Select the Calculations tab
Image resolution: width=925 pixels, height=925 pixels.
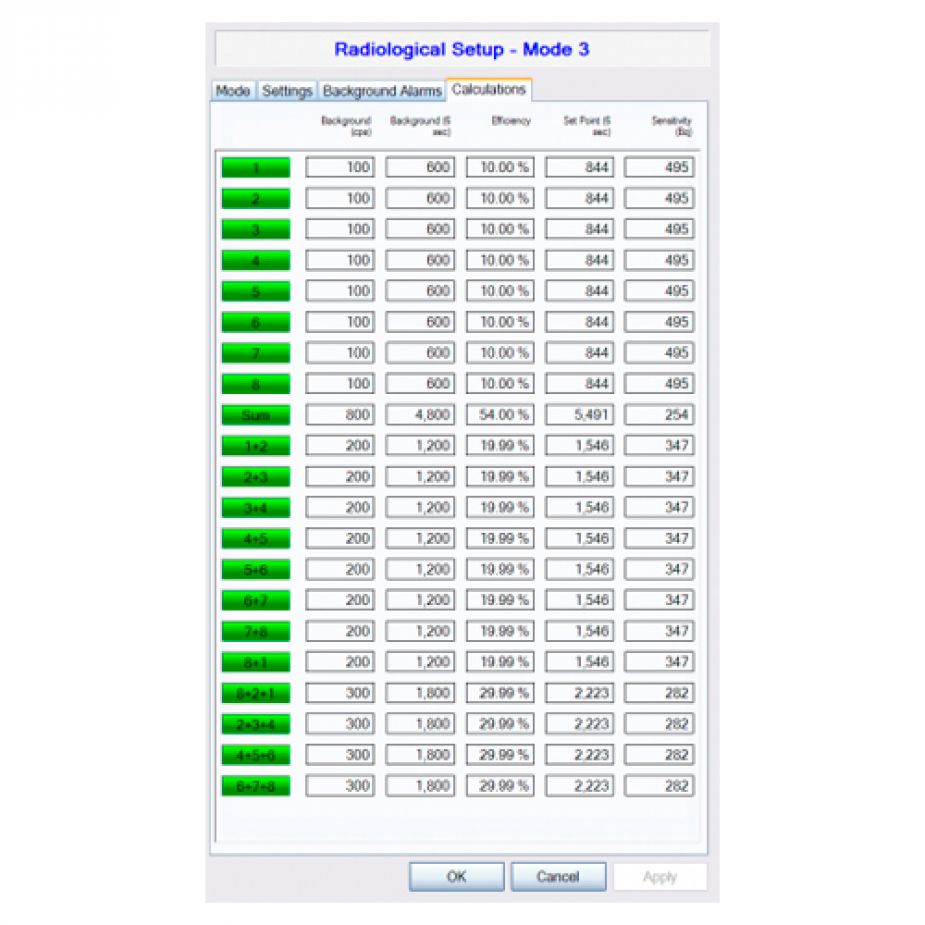[488, 90]
